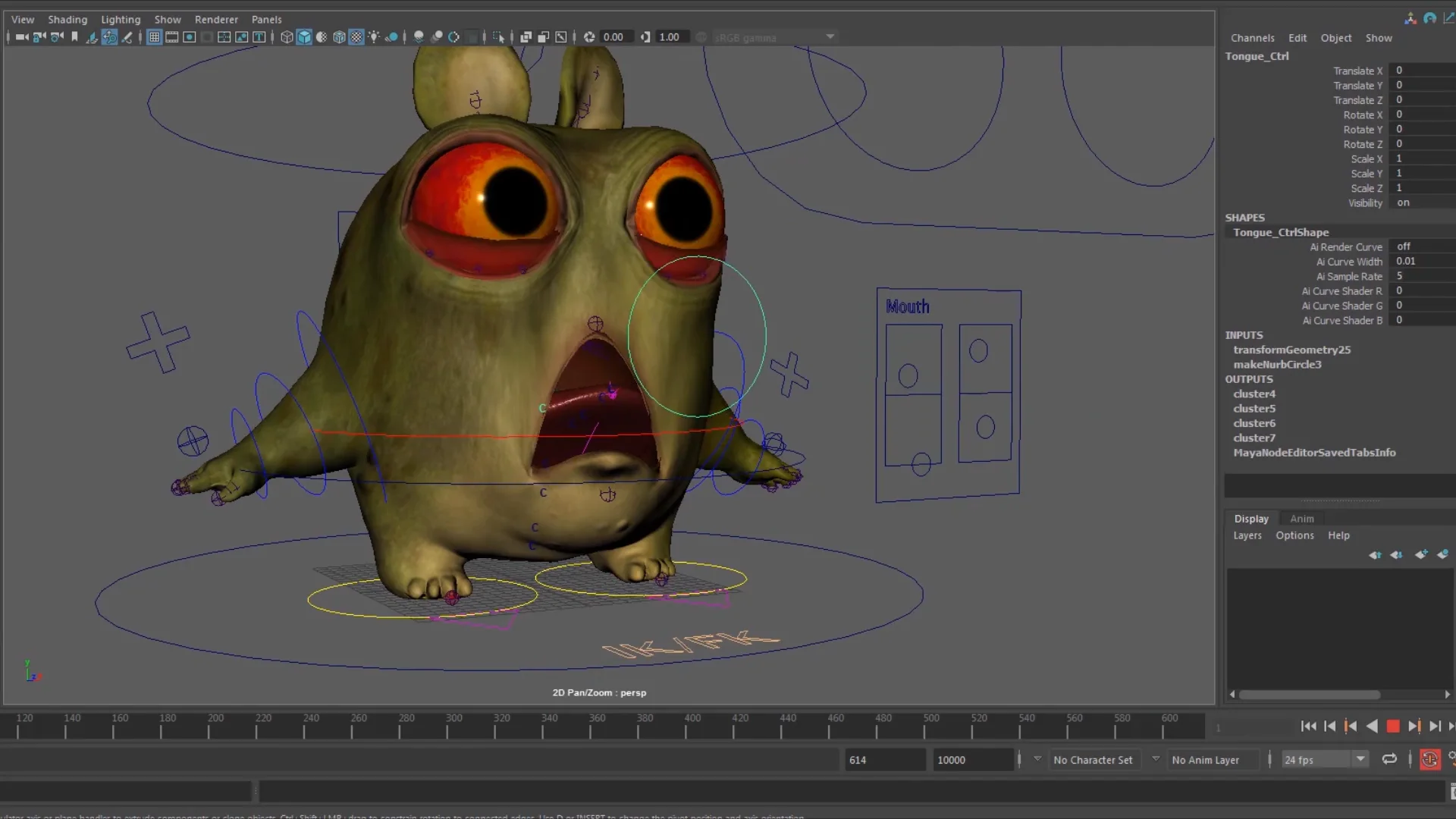Screen dimensions: 1456x819
Task: Toggle the shadows display icon
Action: [x=394, y=36]
